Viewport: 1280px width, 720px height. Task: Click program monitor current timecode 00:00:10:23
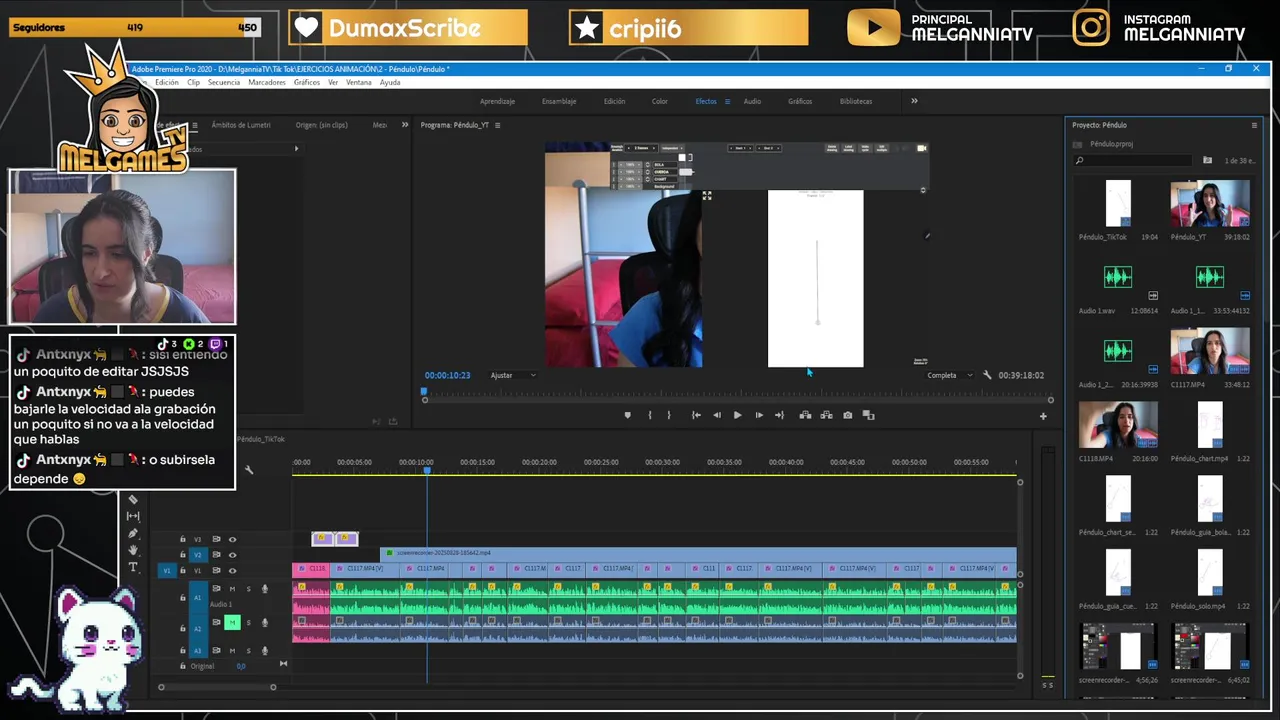coord(447,375)
